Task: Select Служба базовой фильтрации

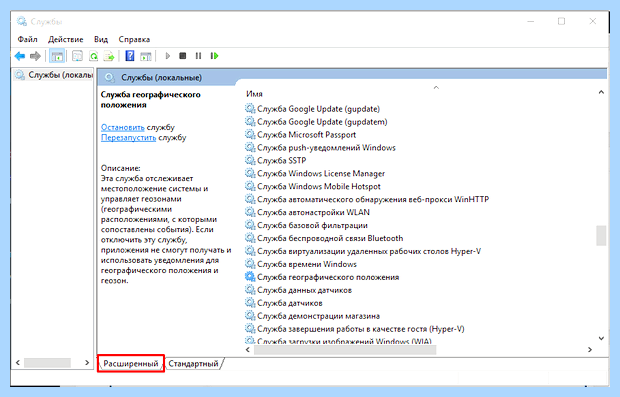Action: pyautogui.click(x=306, y=225)
